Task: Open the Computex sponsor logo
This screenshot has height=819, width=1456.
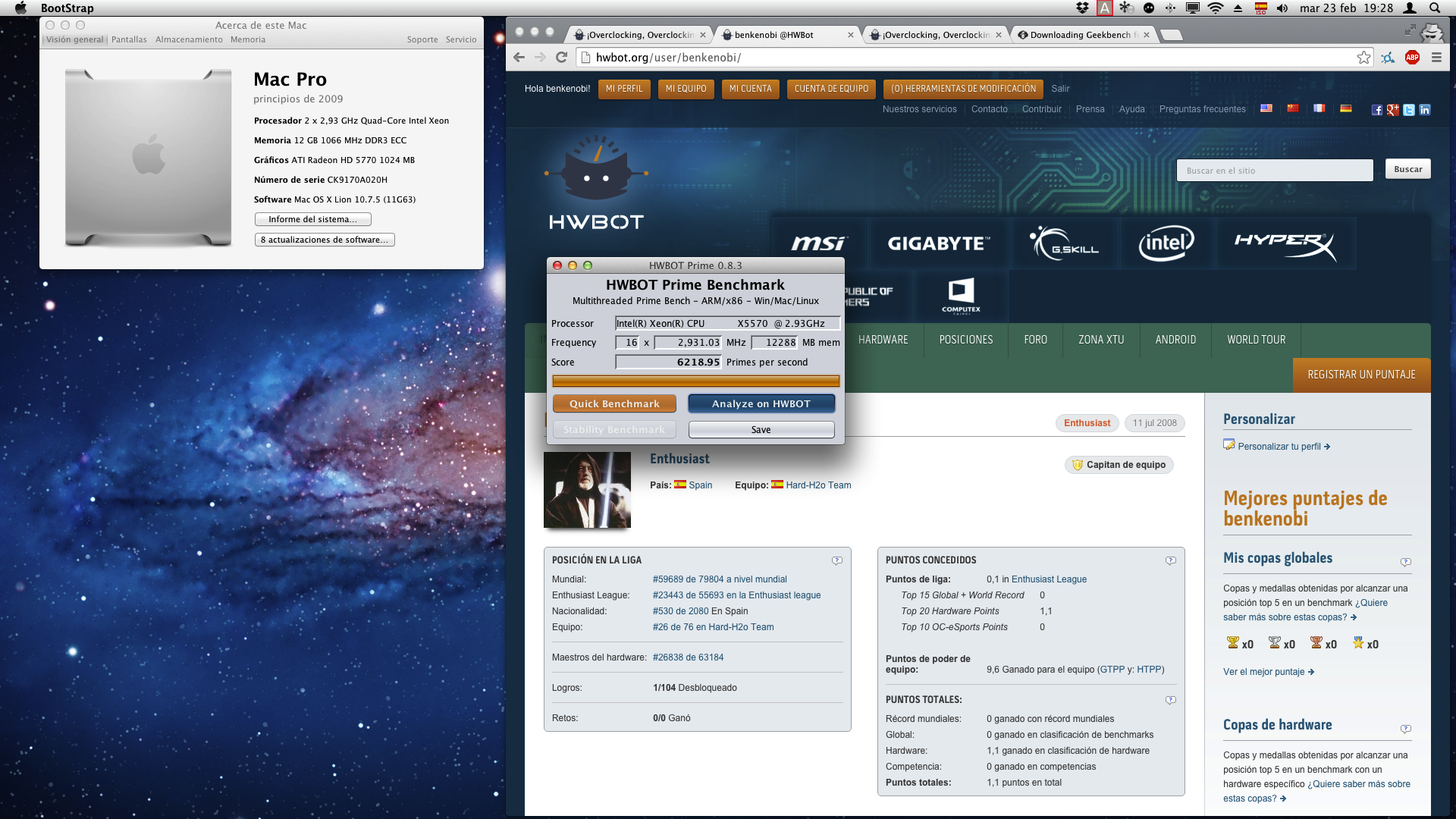Action: [x=961, y=296]
